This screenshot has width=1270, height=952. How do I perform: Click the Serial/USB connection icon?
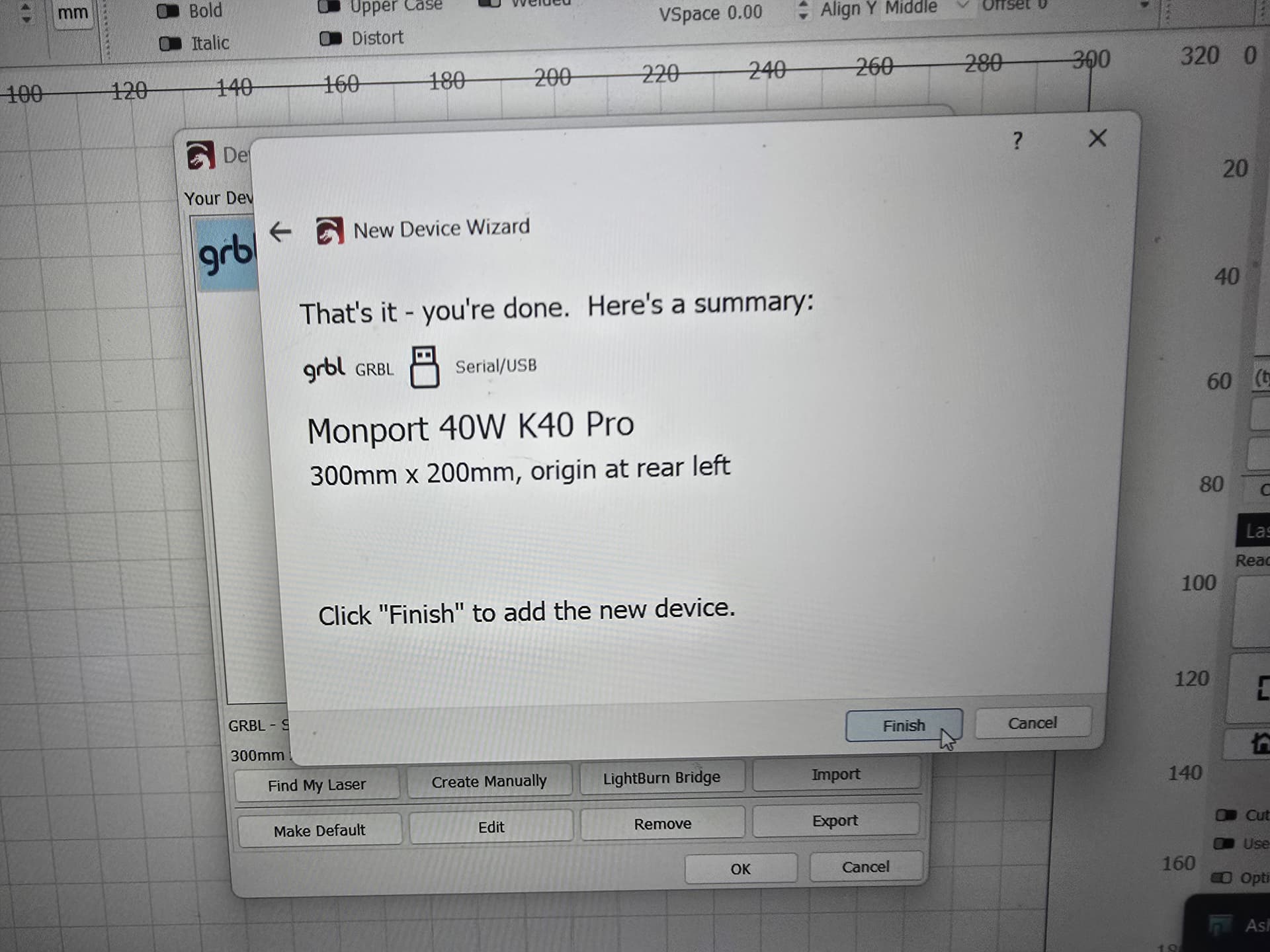tap(424, 366)
